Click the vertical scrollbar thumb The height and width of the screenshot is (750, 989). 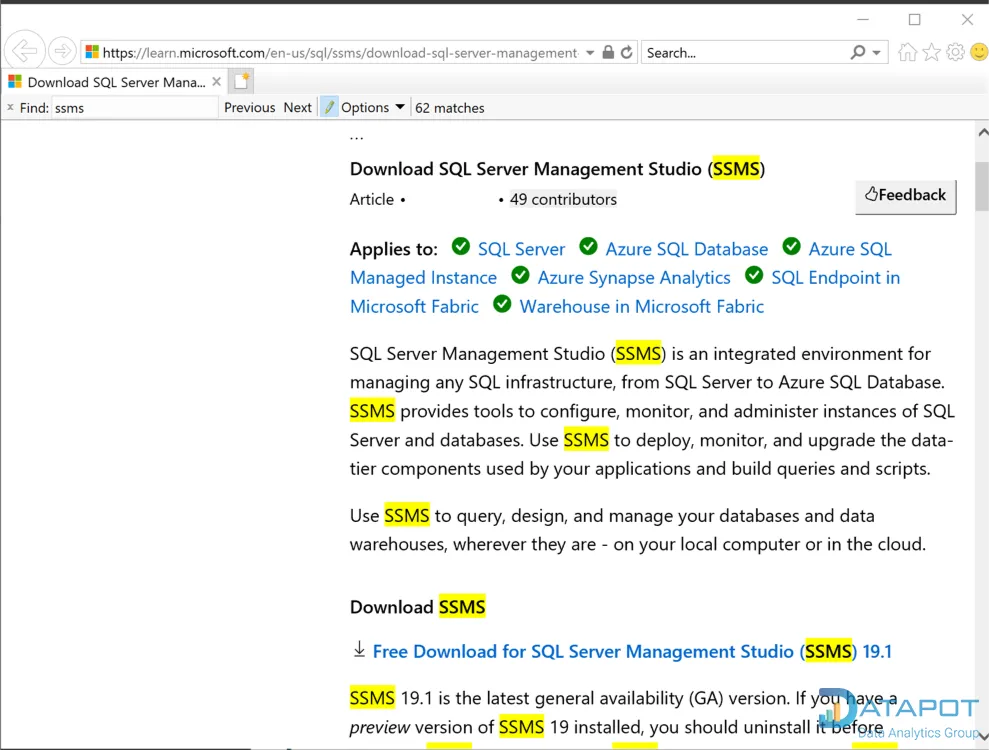pyautogui.click(x=982, y=186)
